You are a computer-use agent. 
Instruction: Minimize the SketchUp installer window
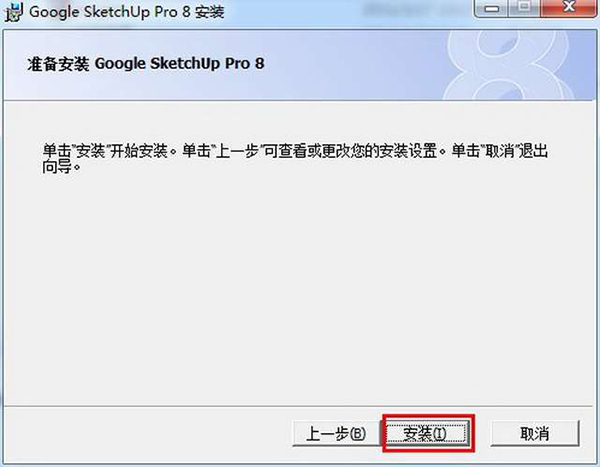491,8
